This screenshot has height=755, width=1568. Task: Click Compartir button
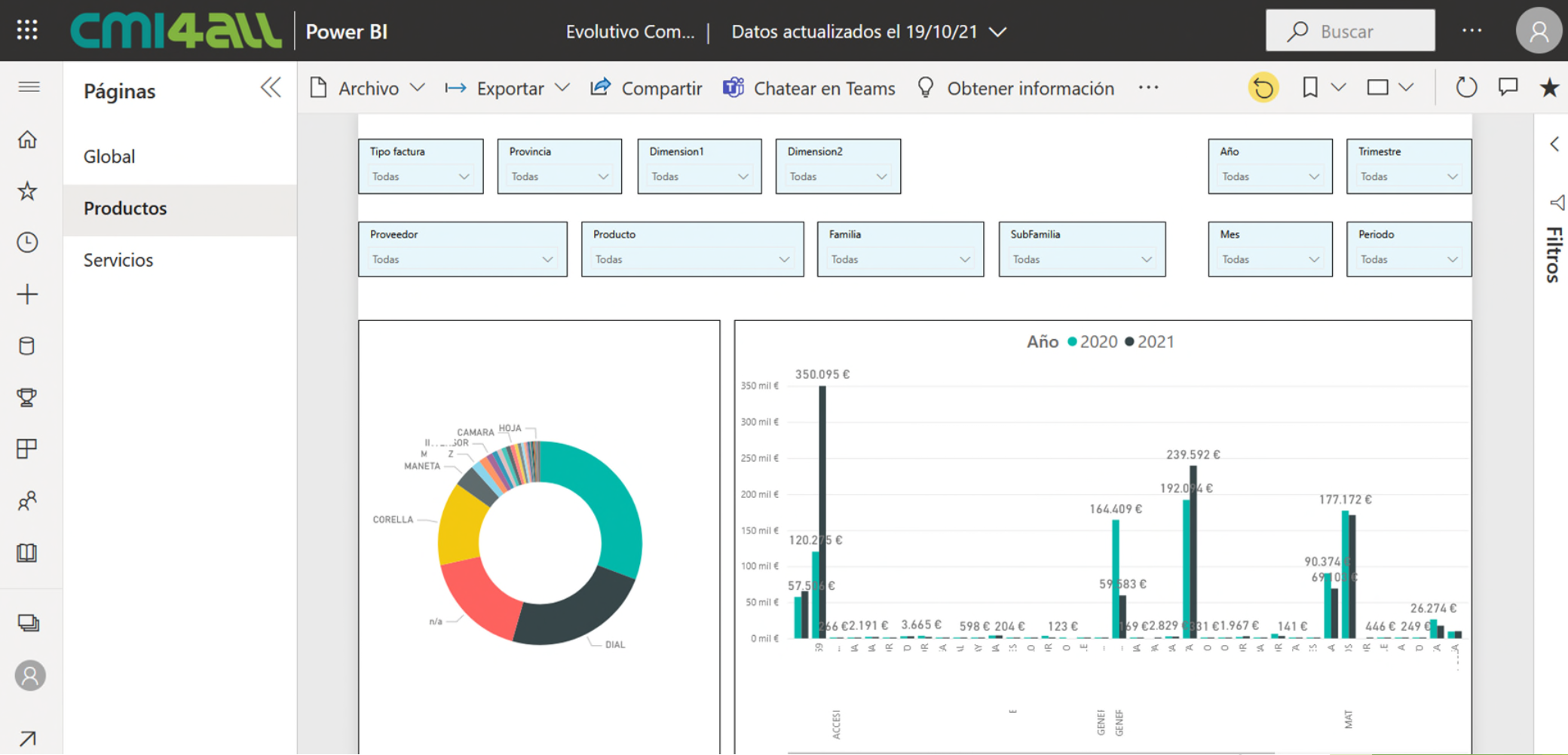pyautogui.click(x=646, y=88)
